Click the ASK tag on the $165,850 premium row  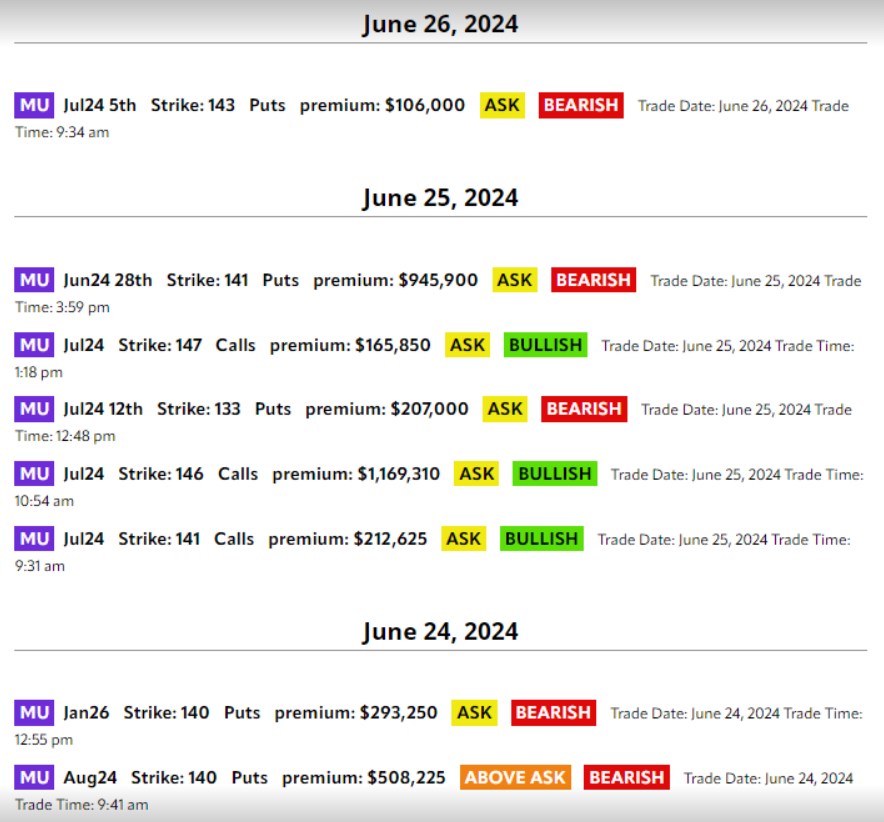[467, 345]
